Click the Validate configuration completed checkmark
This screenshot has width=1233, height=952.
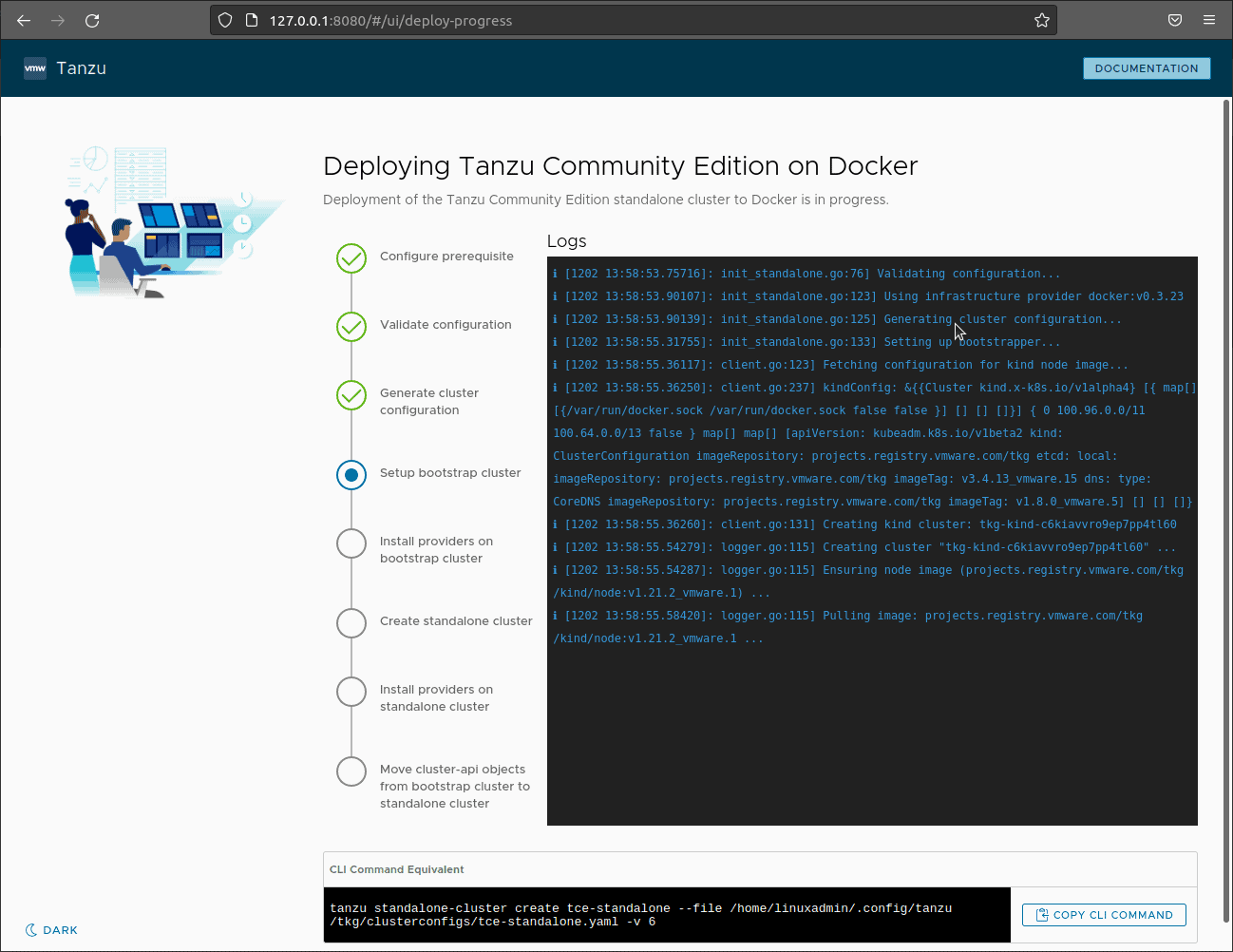351,327
